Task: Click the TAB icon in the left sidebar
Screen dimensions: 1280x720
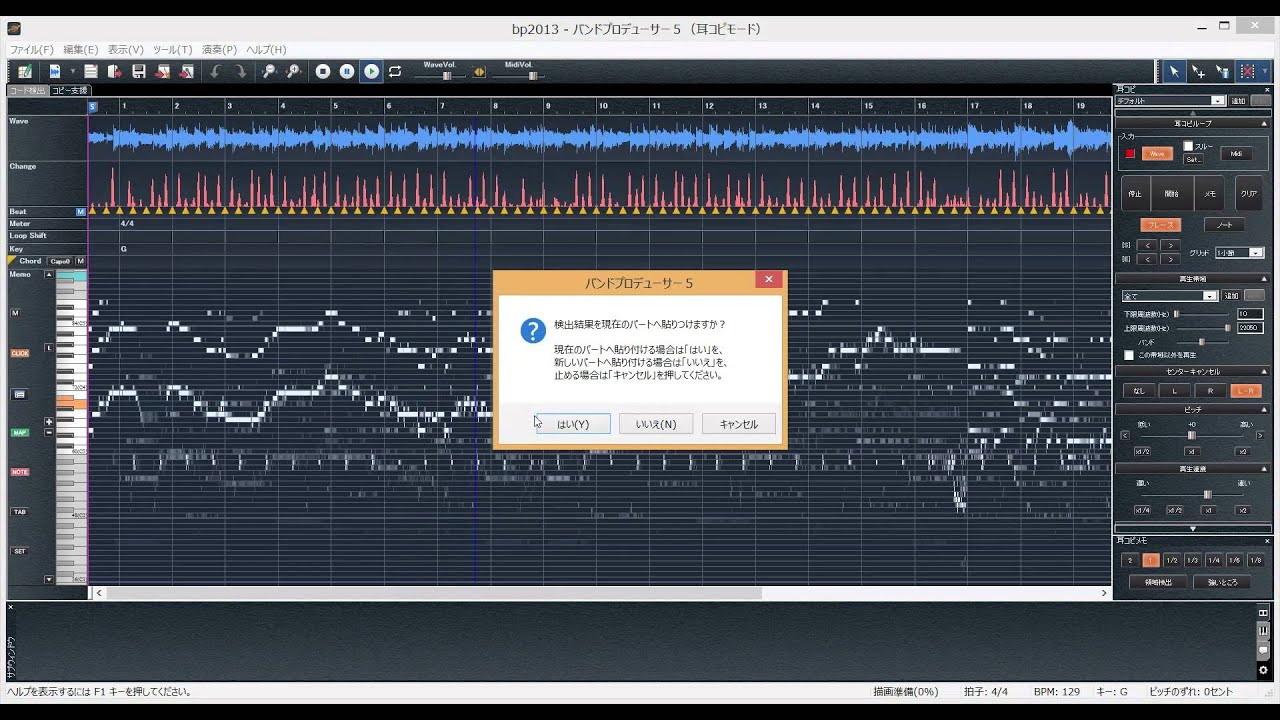Action: click(x=20, y=511)
